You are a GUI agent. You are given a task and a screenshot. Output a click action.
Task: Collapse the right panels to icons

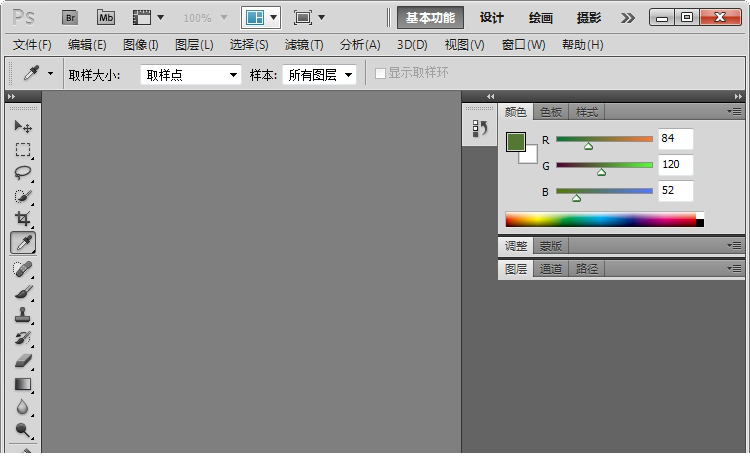pyautogui.click(x=738, y=96)
